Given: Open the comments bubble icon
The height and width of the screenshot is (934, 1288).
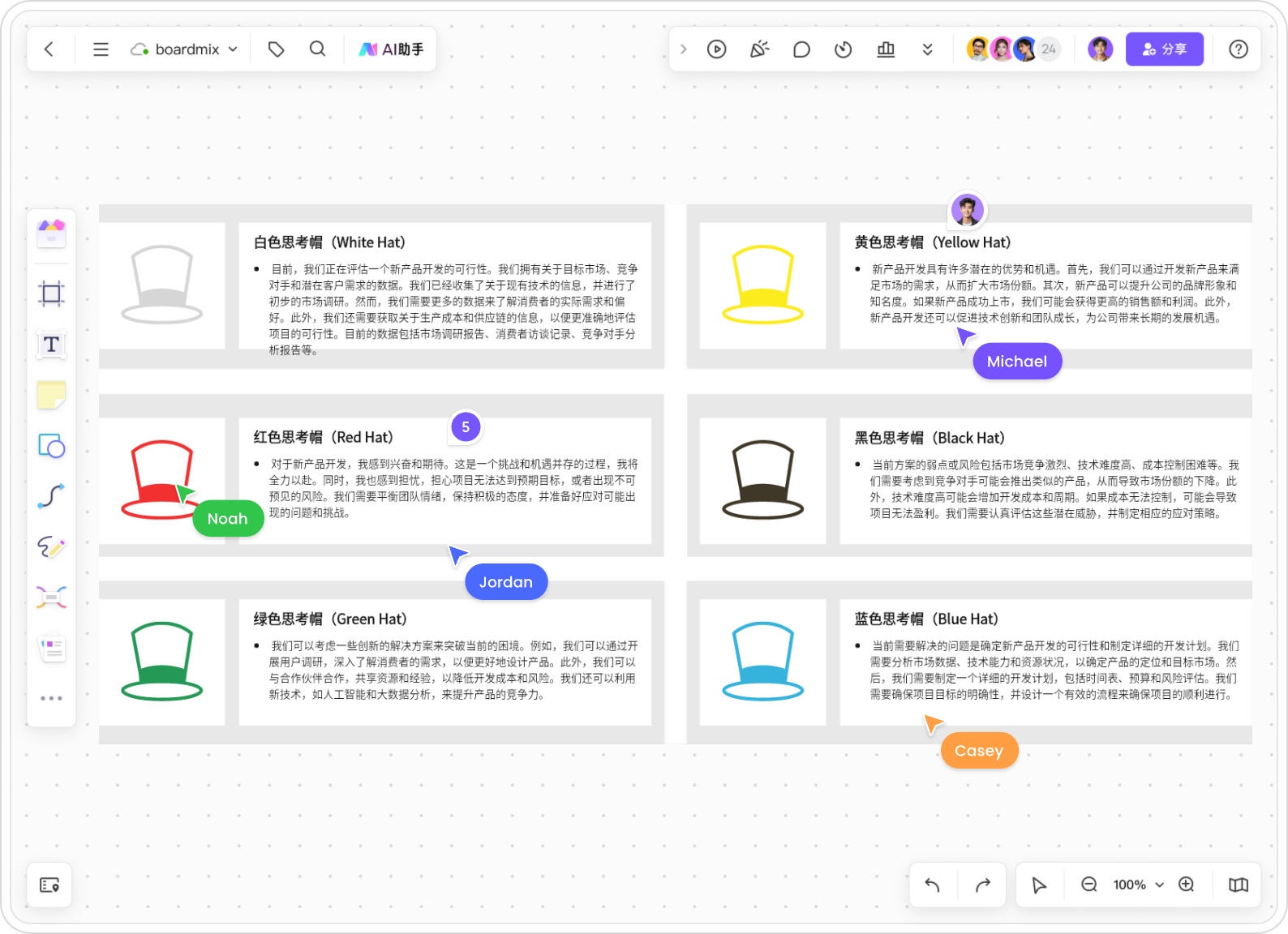Looking at the screenshot, I should 801,49.
